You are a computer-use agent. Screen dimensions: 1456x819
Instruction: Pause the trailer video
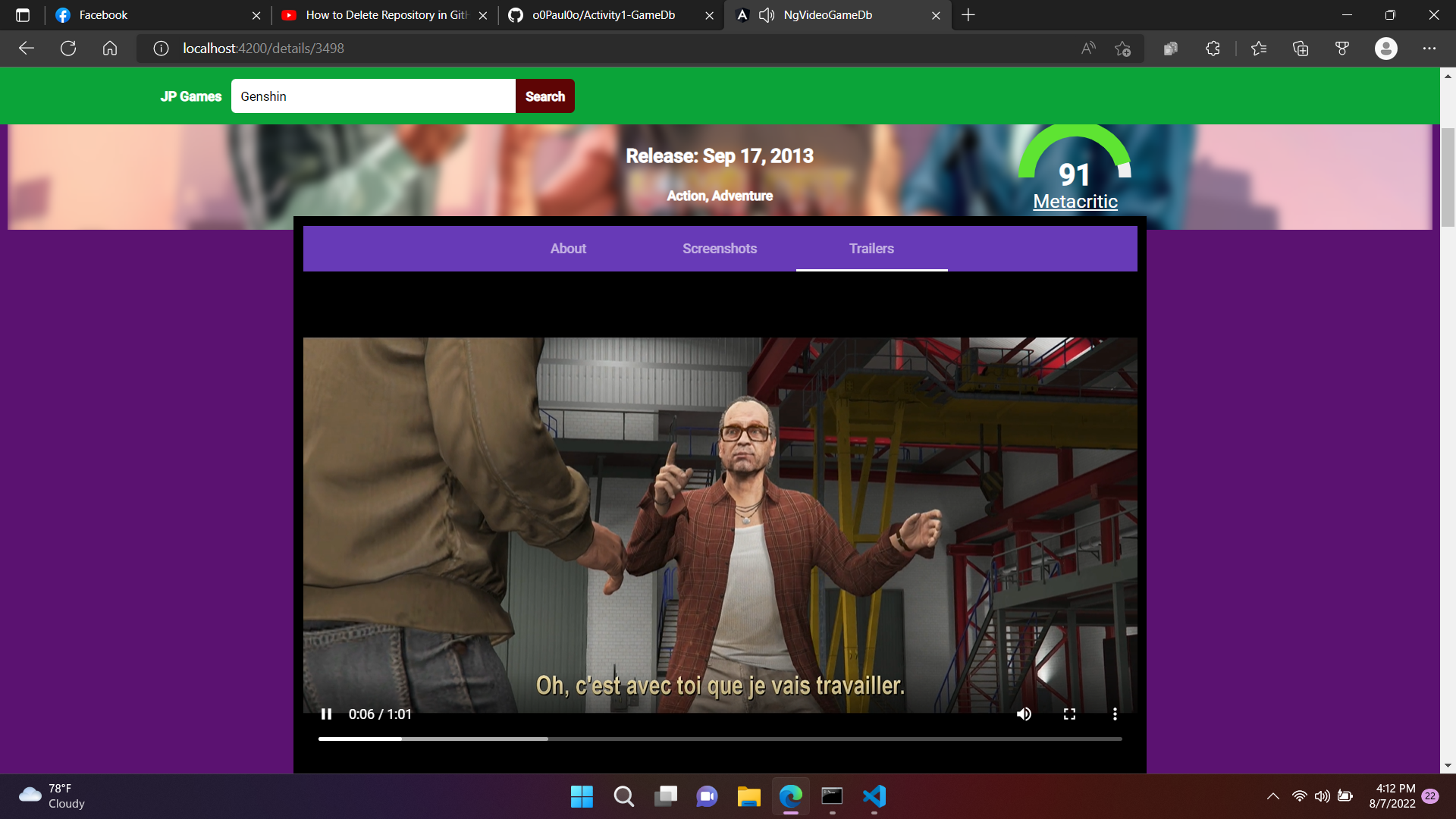(326, 714)
